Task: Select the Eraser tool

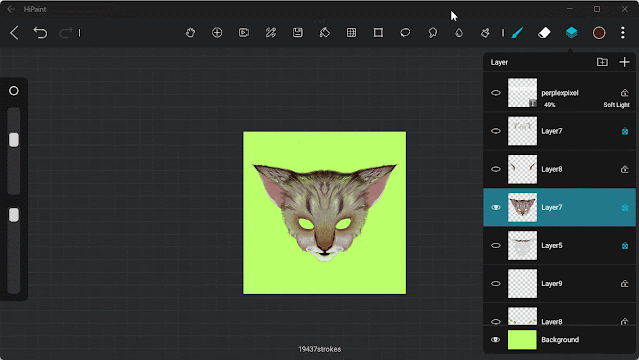Action: [544, 33]
